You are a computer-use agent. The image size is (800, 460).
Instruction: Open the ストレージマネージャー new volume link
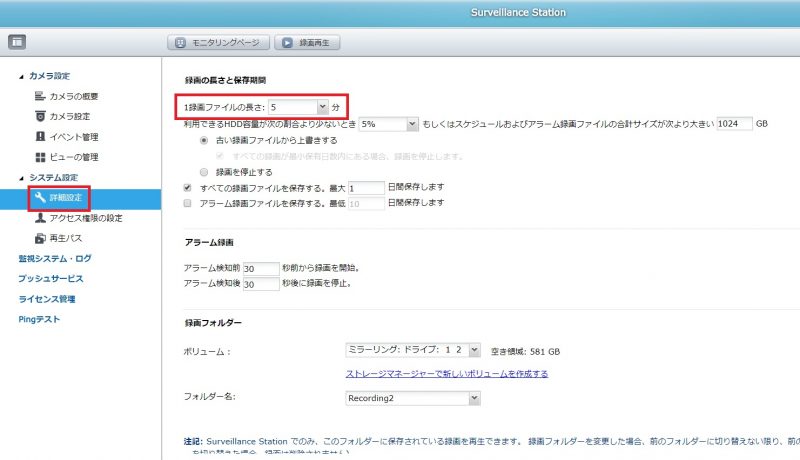click(447, 373)
